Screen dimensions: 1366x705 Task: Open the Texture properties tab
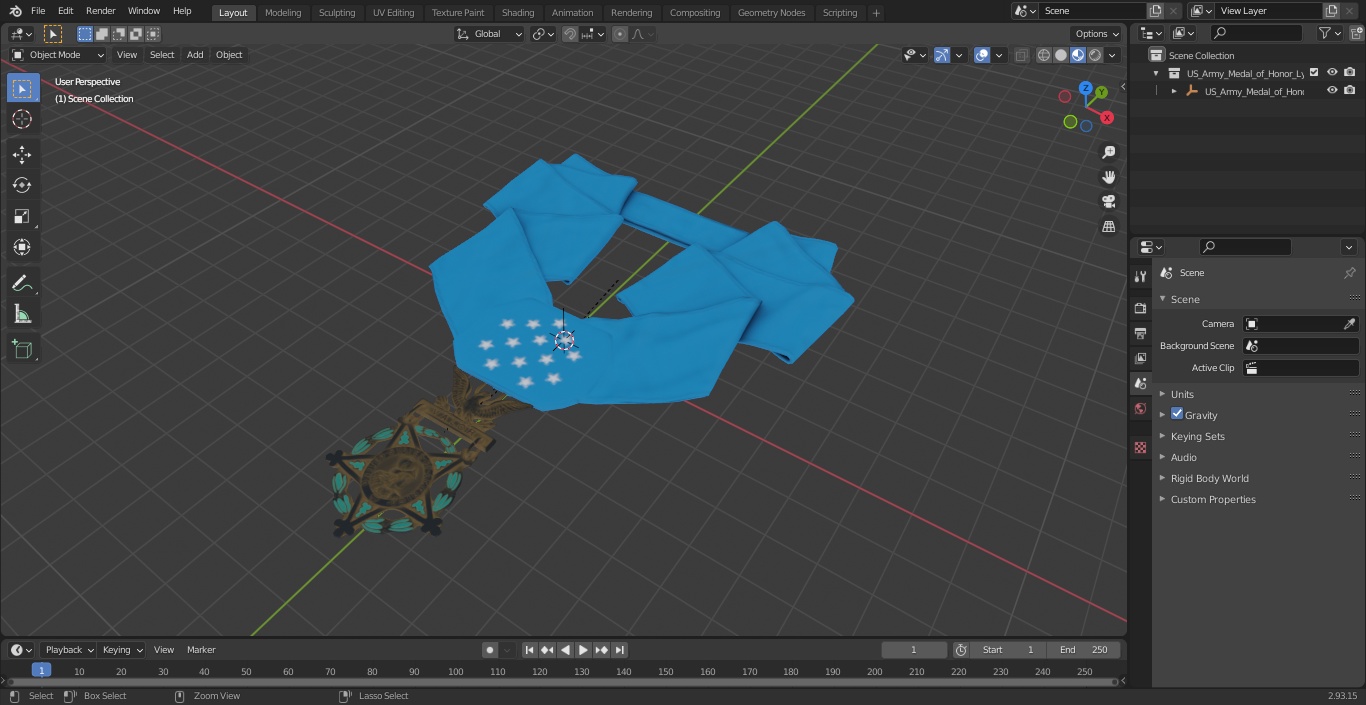coord(1140,447)
